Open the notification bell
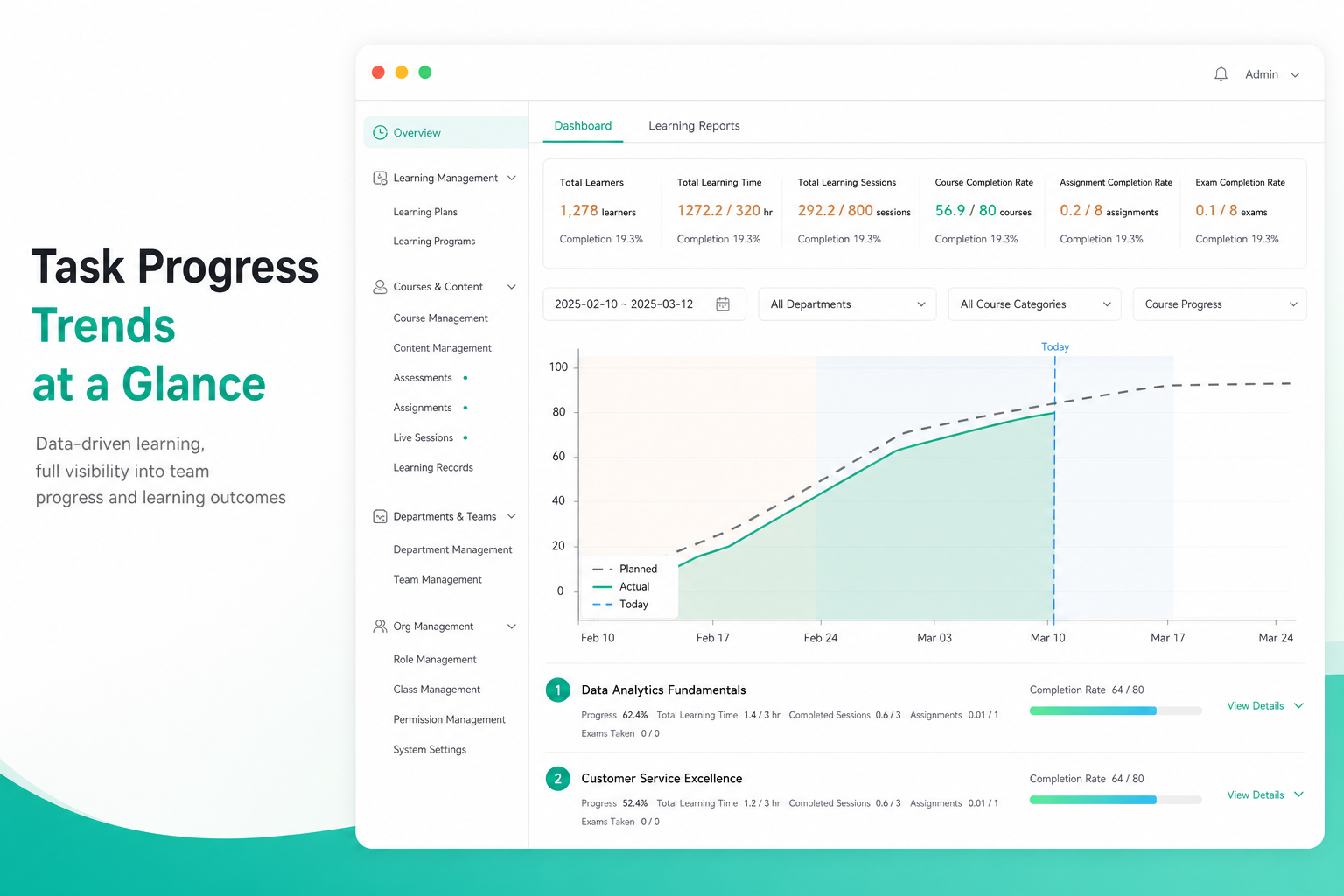 [x=1221, y=74]
